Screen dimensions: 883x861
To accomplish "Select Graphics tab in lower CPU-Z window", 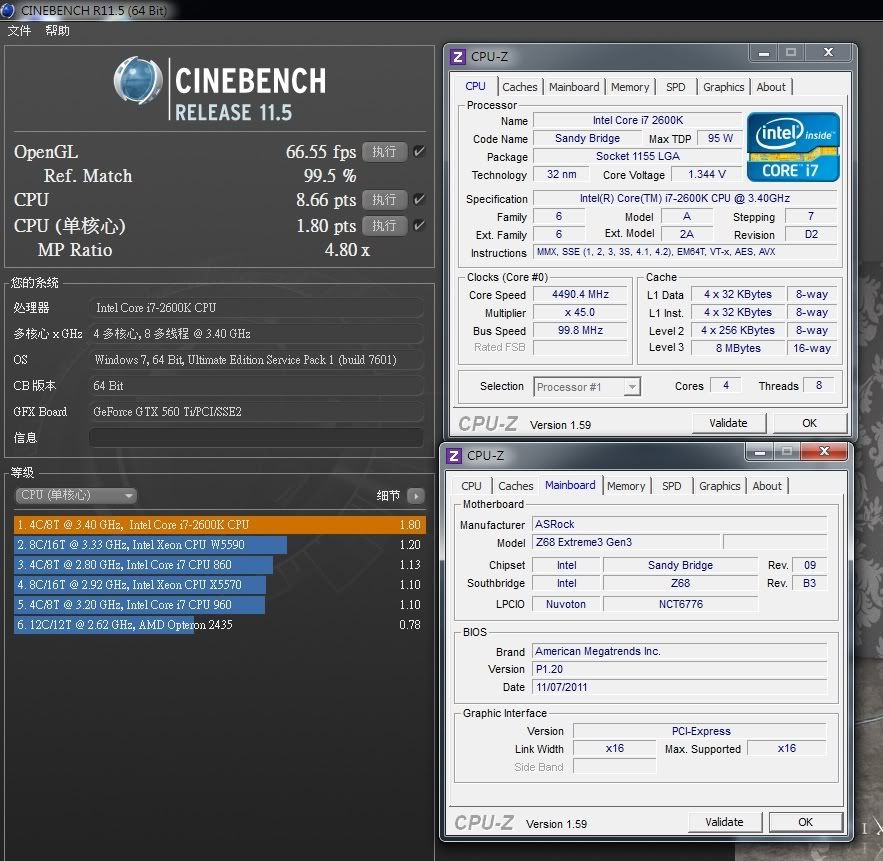I will [x=719, y=486].
